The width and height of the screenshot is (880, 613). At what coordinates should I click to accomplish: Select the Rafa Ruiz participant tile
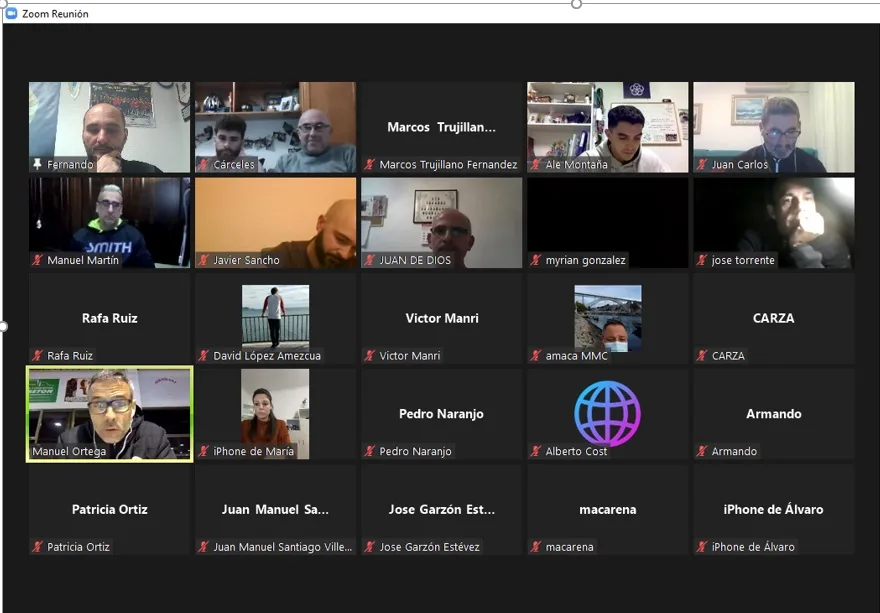tap(109, 318)
